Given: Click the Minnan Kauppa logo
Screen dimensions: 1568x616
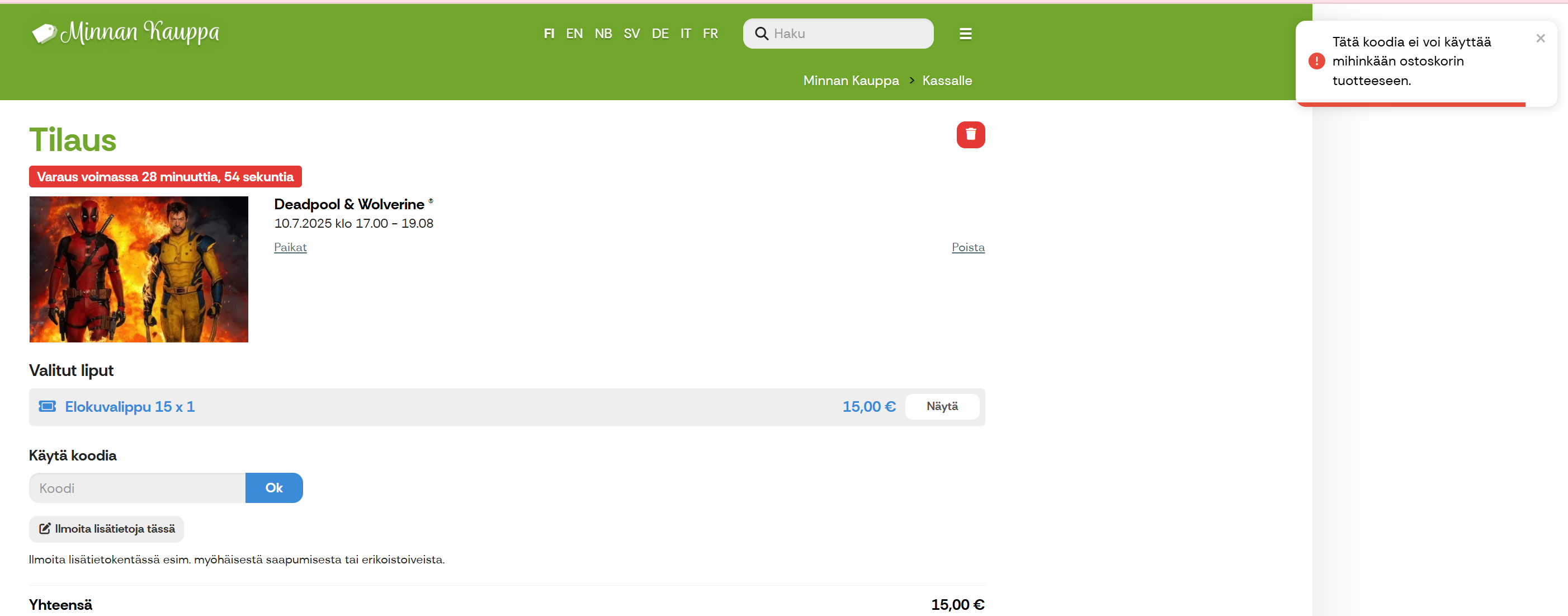Looking at the screenshot, I should click(x=125, y=32).
